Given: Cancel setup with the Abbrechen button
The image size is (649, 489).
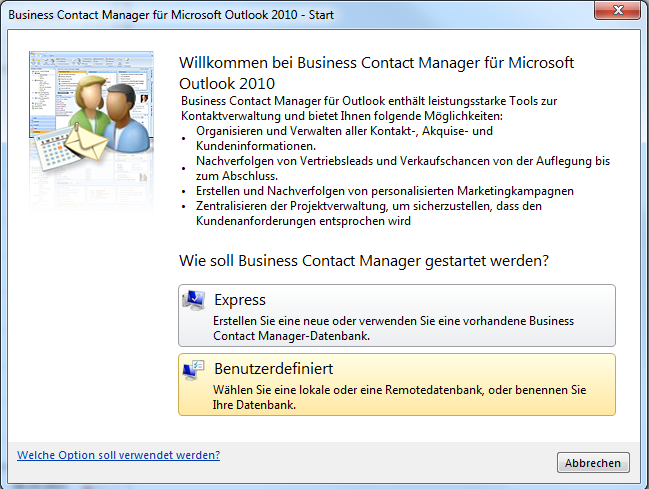Looking at the screenshot, I should pyautogui.click(x=593, y=463).
